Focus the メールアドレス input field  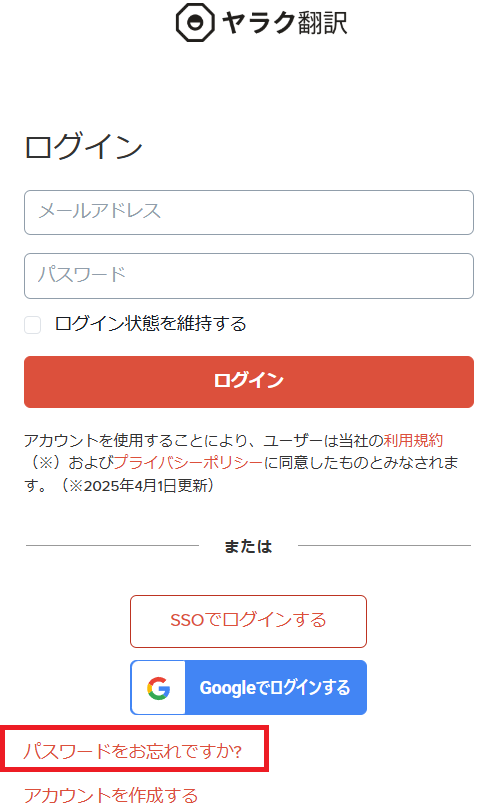point(249,212)
